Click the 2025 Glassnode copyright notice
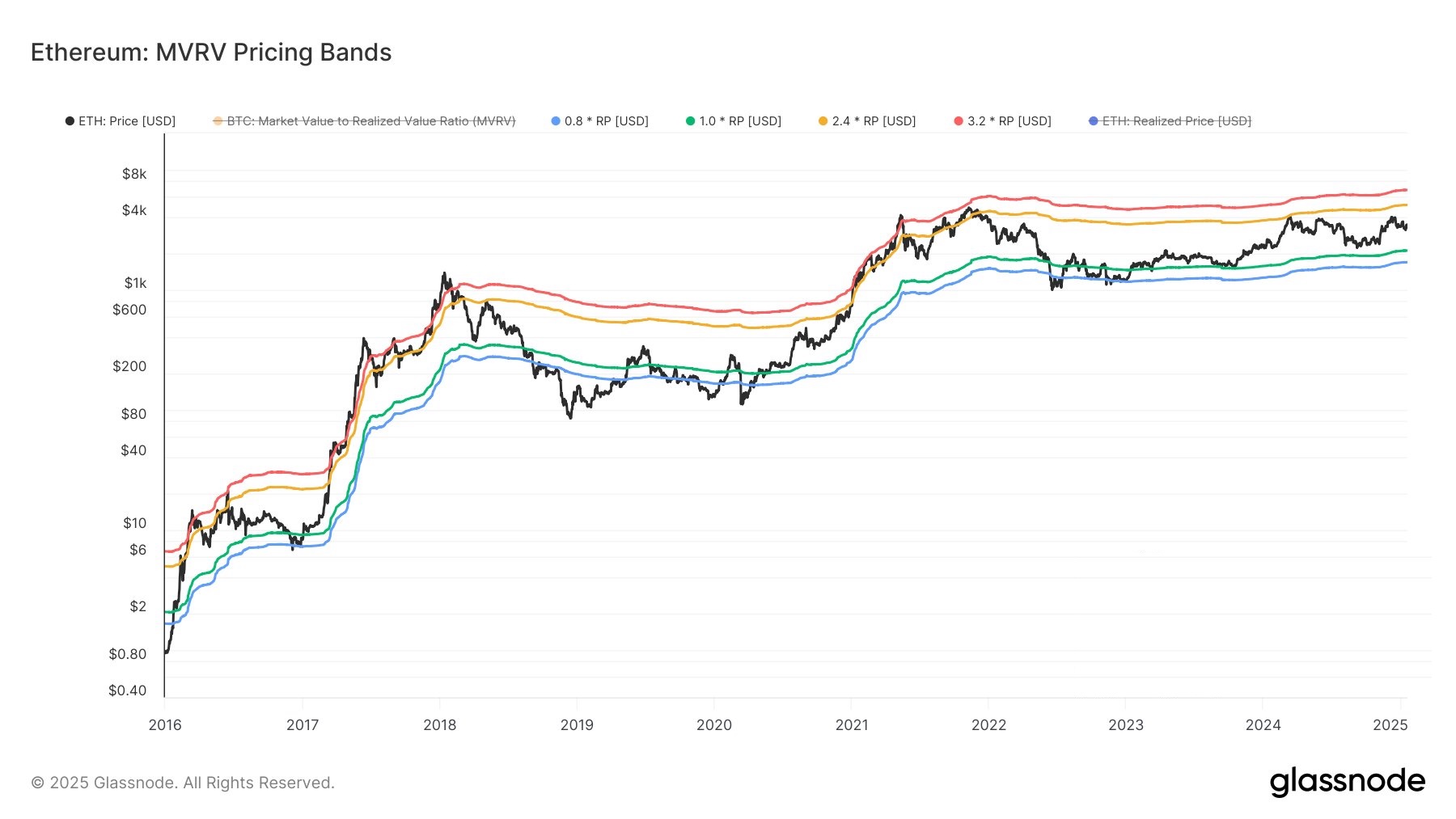Screen dimensions: 1456x819 pyautogui.click(x=183, y=783)
